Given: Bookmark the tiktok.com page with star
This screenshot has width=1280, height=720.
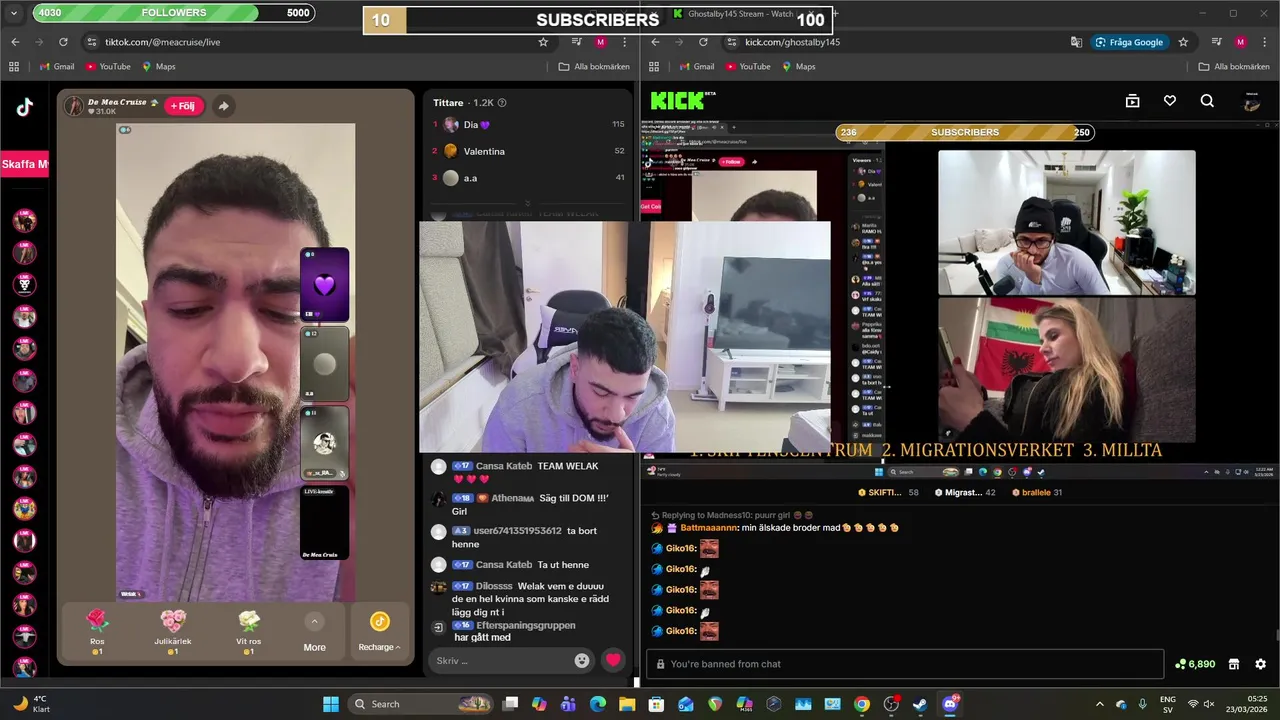Looking at the screenshot, I should [543, 42].
